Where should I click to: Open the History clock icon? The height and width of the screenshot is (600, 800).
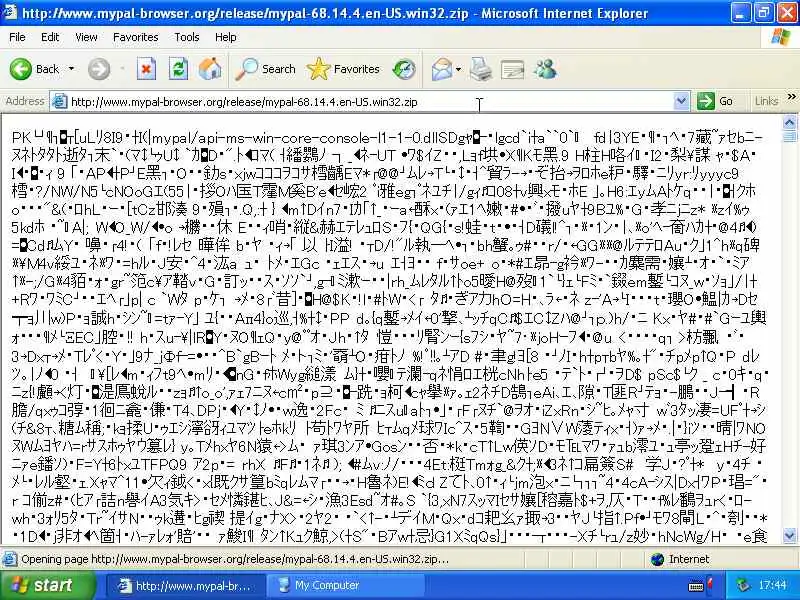click(404, 69)
